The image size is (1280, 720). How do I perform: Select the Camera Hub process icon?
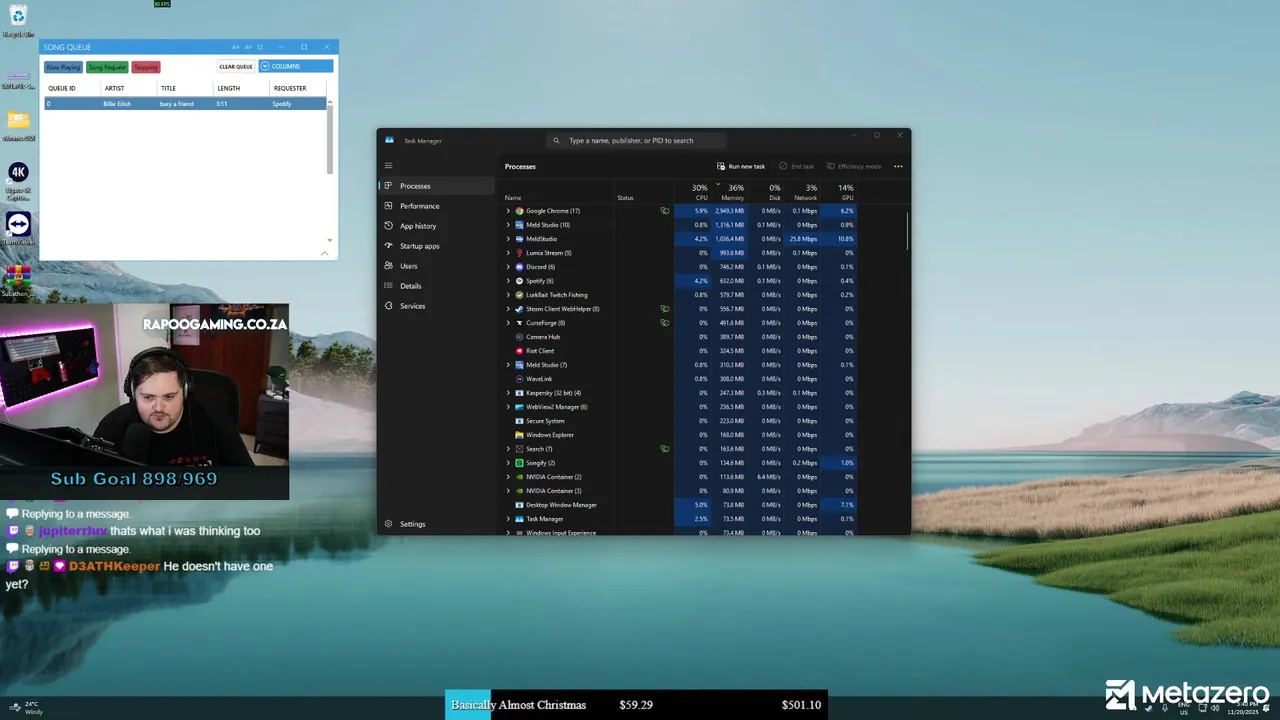519,337
